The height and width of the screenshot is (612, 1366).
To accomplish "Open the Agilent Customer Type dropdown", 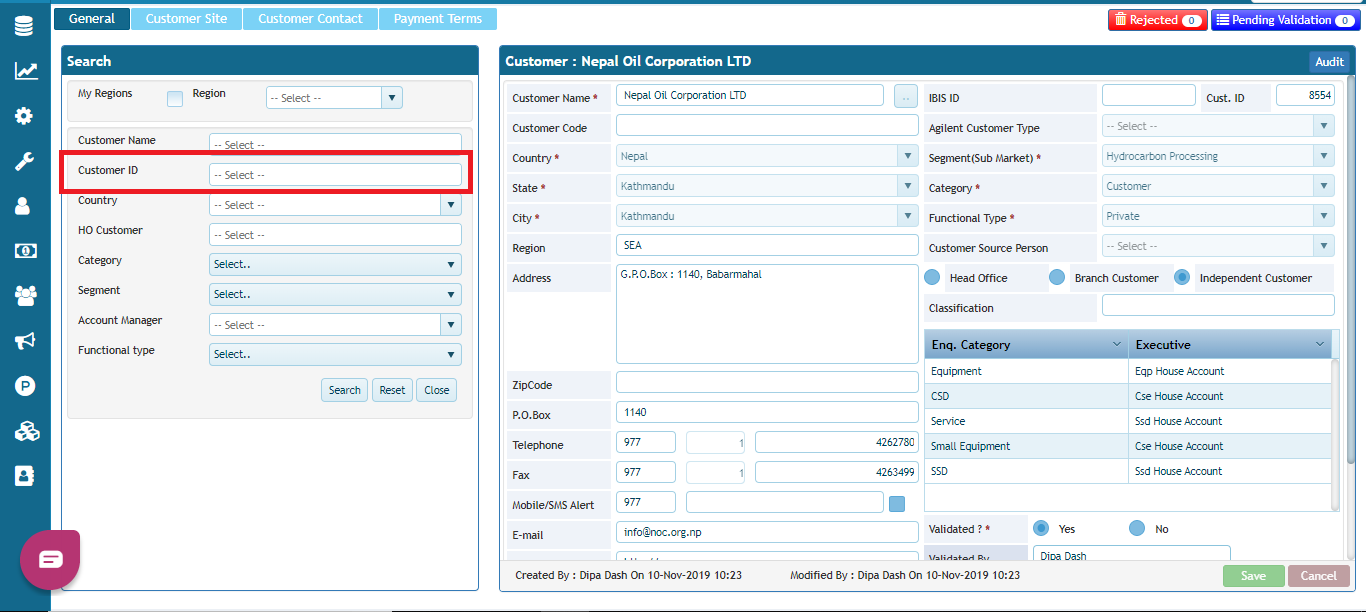I will (1218, 126).
